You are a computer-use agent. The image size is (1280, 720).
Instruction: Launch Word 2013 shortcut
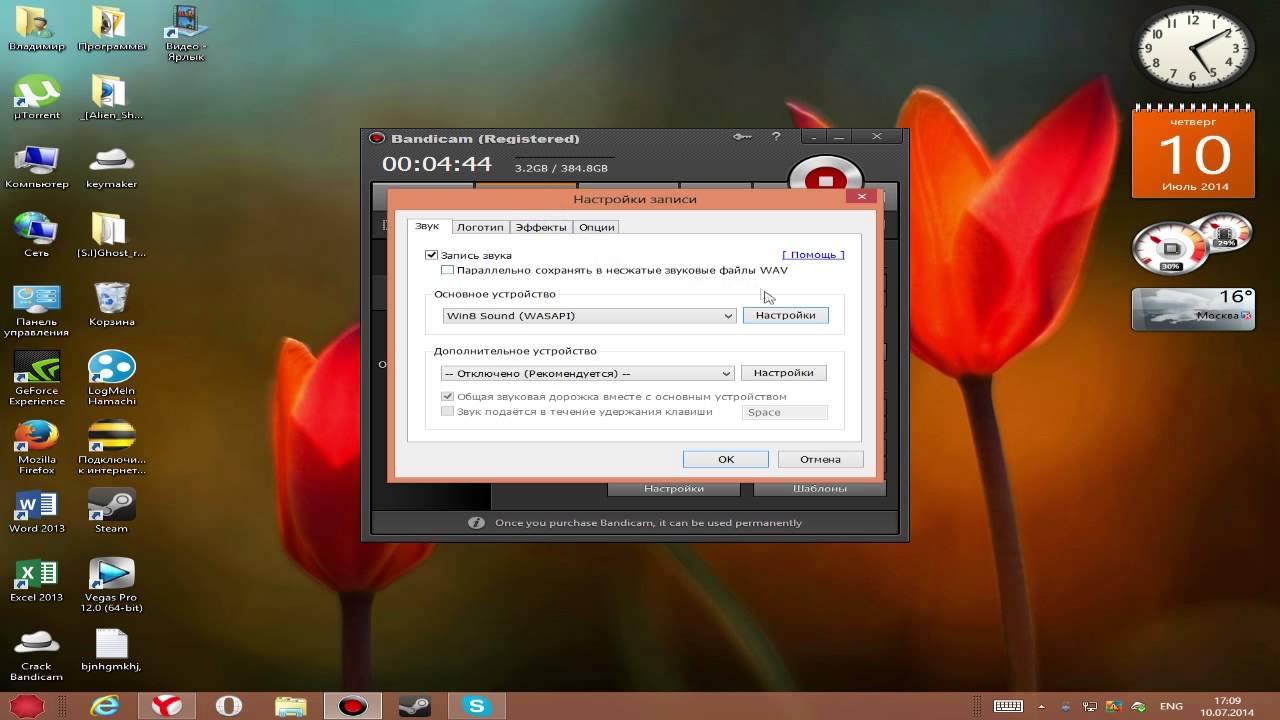(36, 511)
